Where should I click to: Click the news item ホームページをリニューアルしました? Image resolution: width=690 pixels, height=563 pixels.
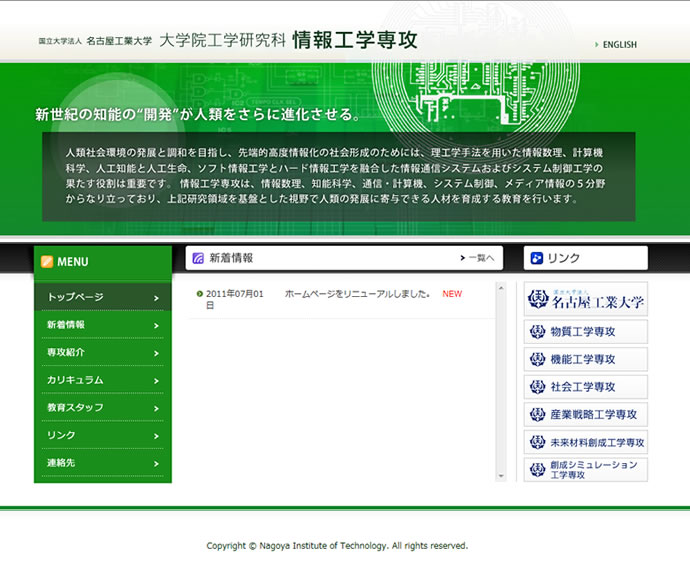coord(357,294)
